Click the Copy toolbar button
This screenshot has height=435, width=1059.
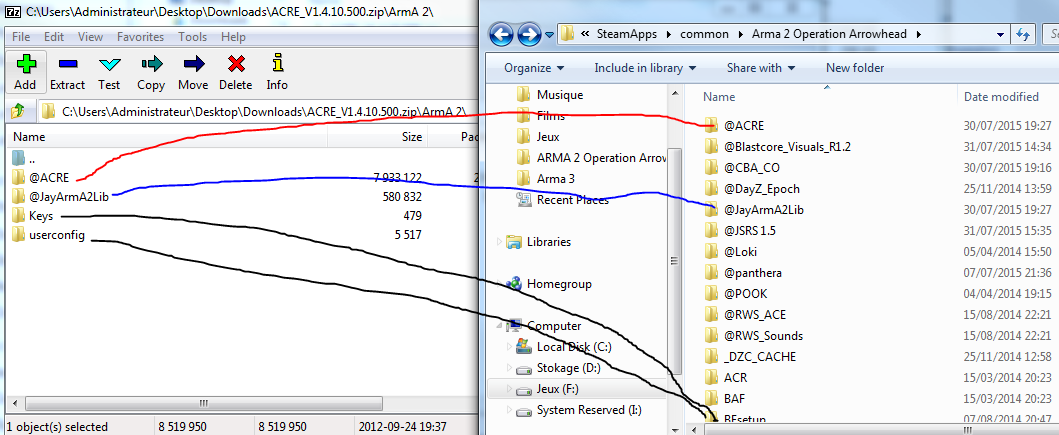click(151, 72)
